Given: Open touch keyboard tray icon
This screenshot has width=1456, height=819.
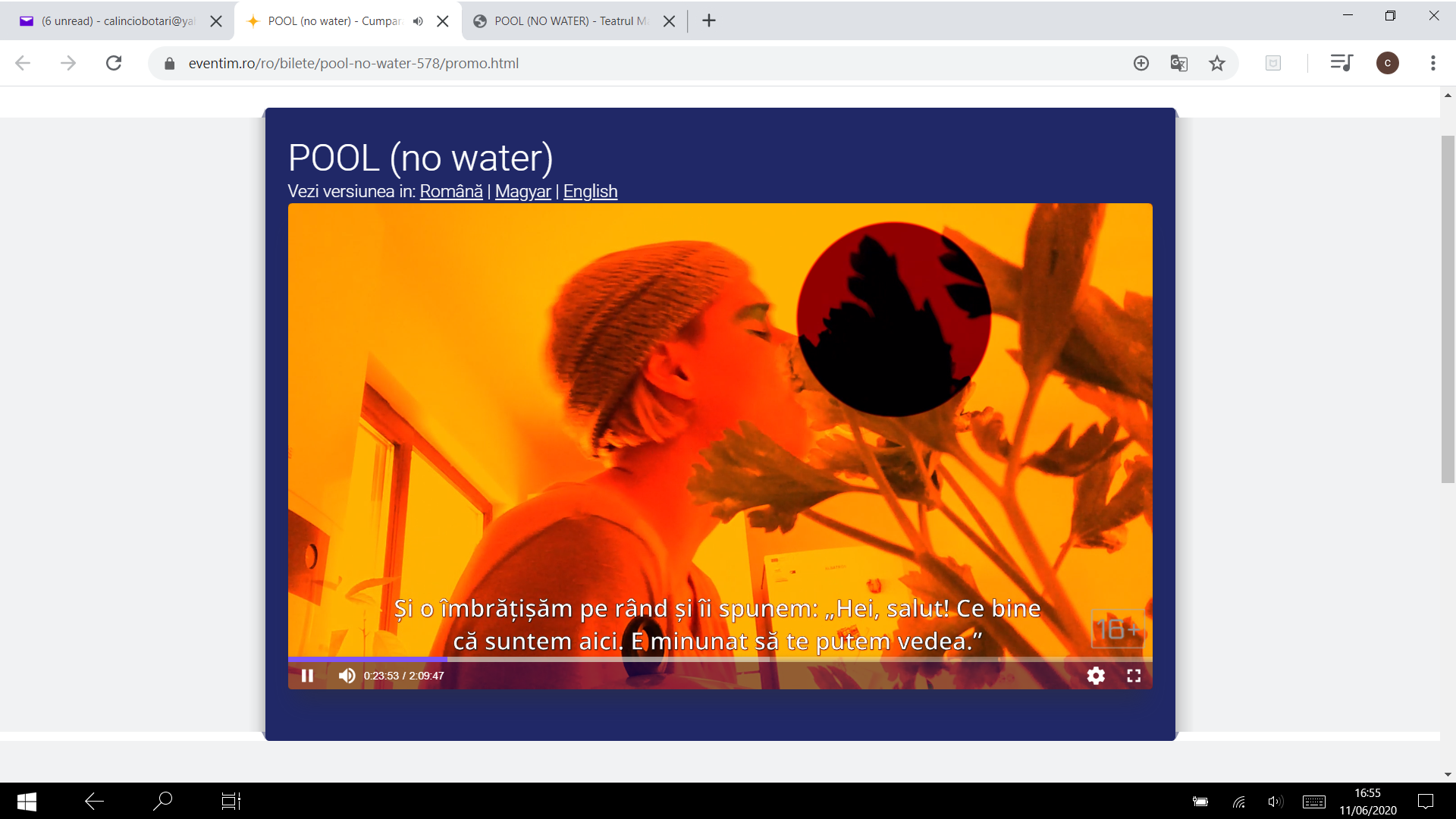Looking at the screenshot, I should point(1314,802).
